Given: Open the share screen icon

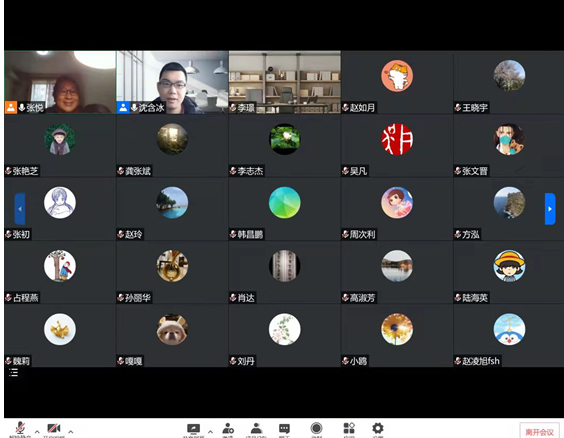Looking at the screenshot, I should point(194,429).
